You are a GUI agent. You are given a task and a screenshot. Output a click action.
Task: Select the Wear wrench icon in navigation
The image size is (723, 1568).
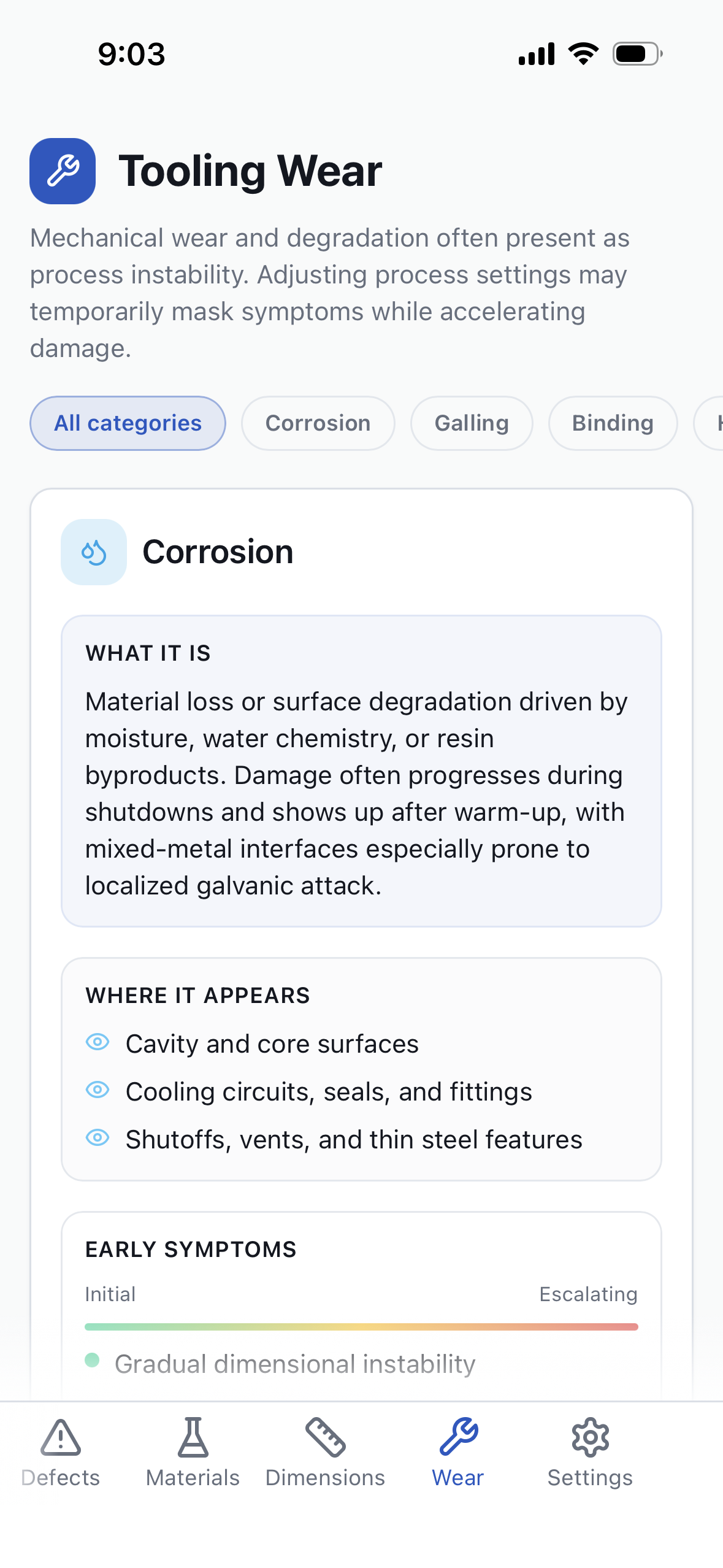click(x=457, y=1435)
